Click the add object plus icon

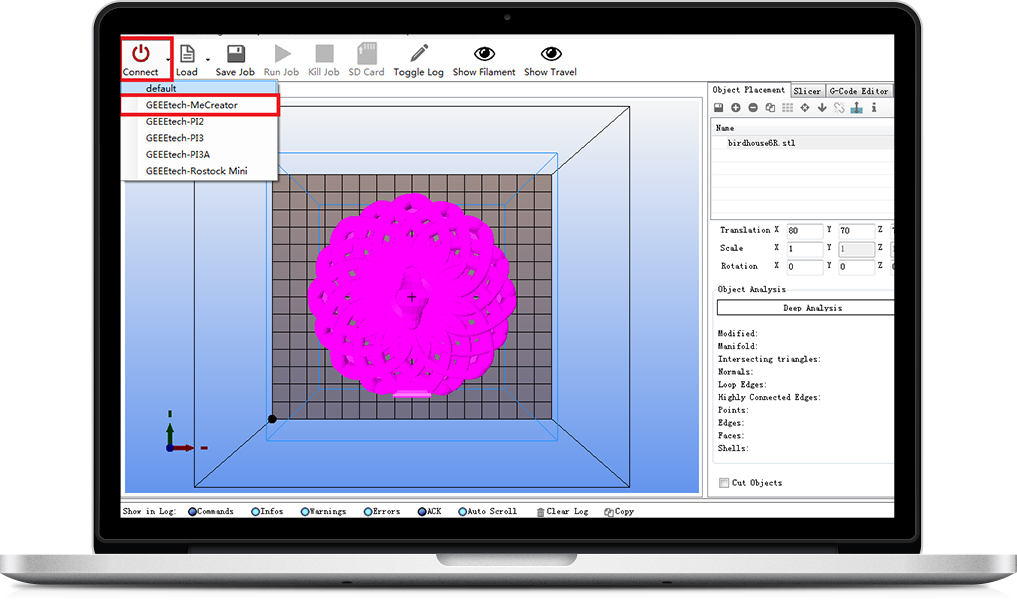(736, 108)
